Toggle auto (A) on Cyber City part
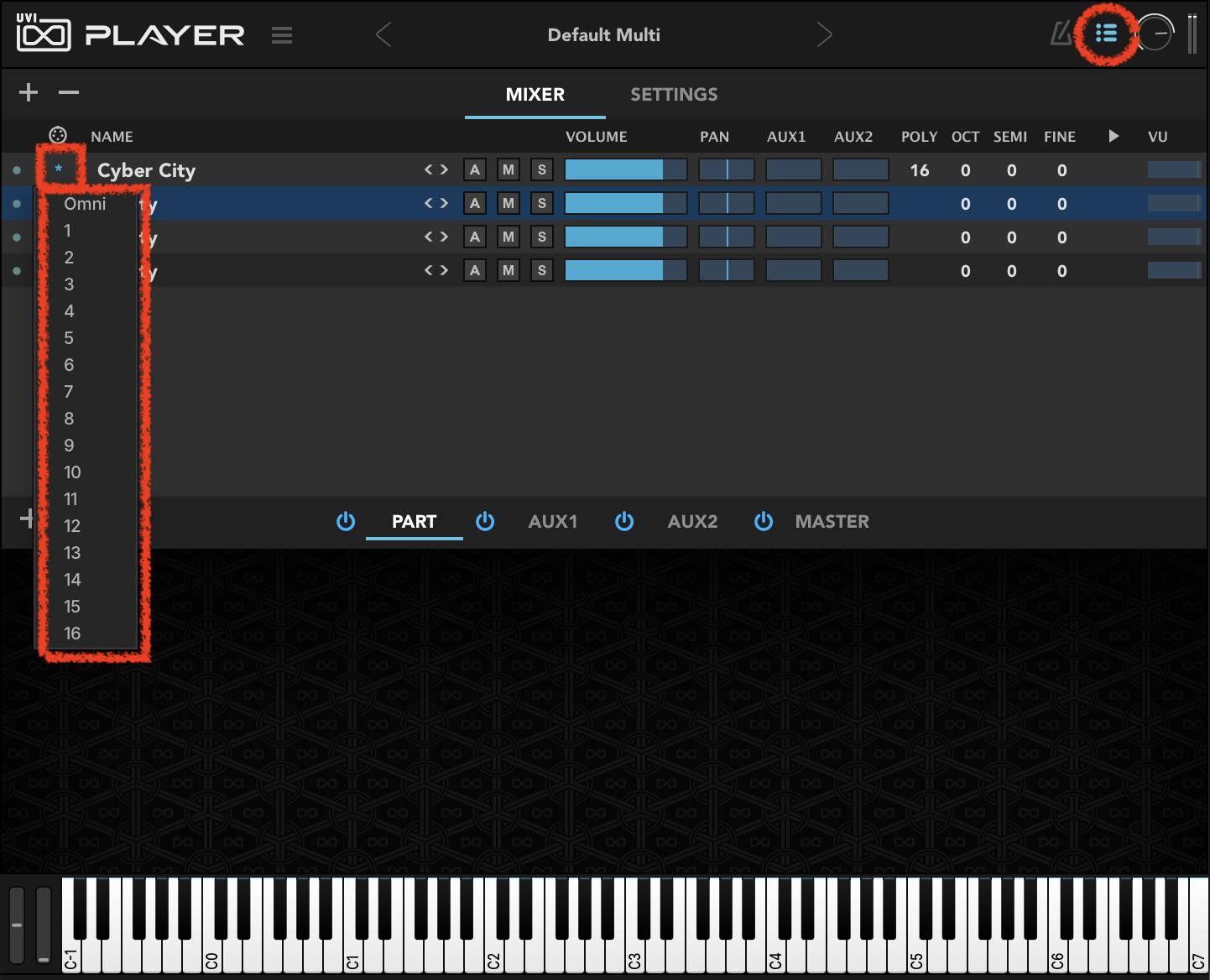The width and height of the screenshot is (1210, 980). 475,169
